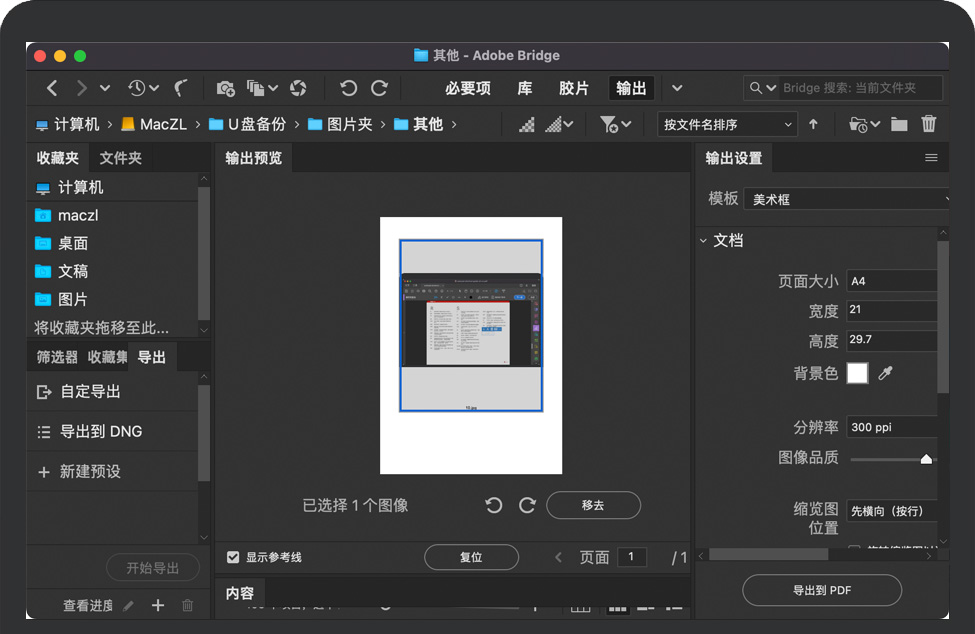This screenshot has width=975, height=634.
Task: Open recent files history clock icon
Action: click(x=137, y=88)
